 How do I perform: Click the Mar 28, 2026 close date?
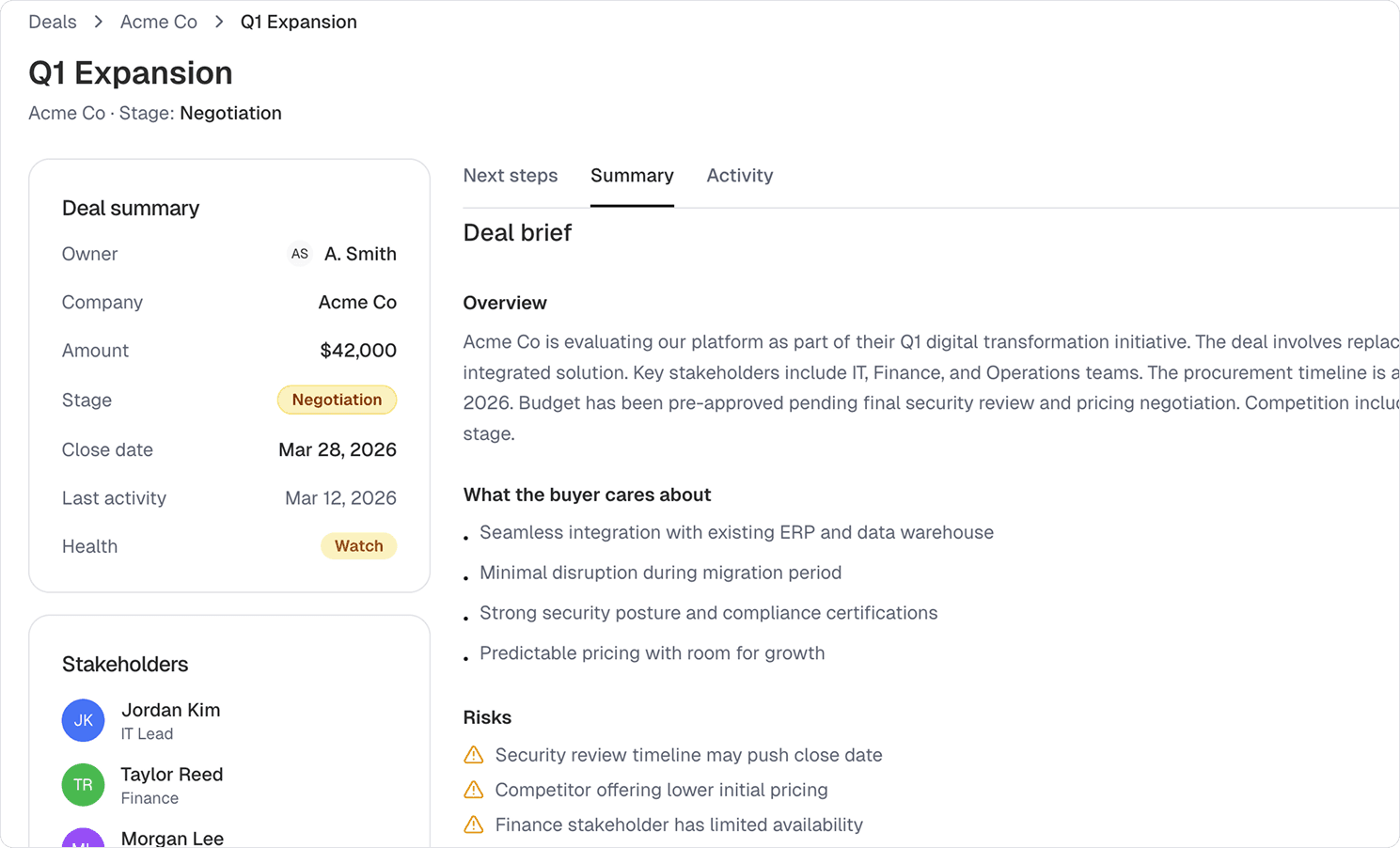(x=338, y=449)
